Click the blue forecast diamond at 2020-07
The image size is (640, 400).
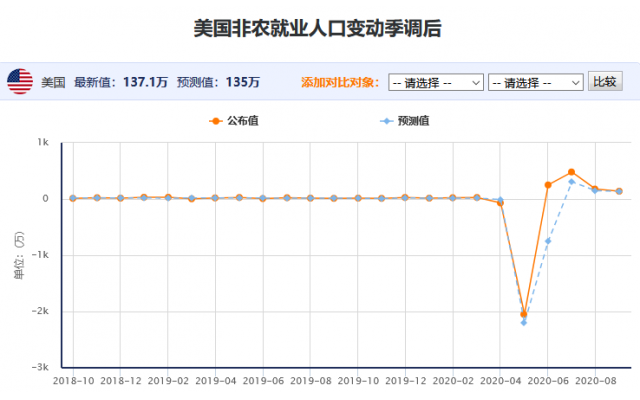(571, 182)
